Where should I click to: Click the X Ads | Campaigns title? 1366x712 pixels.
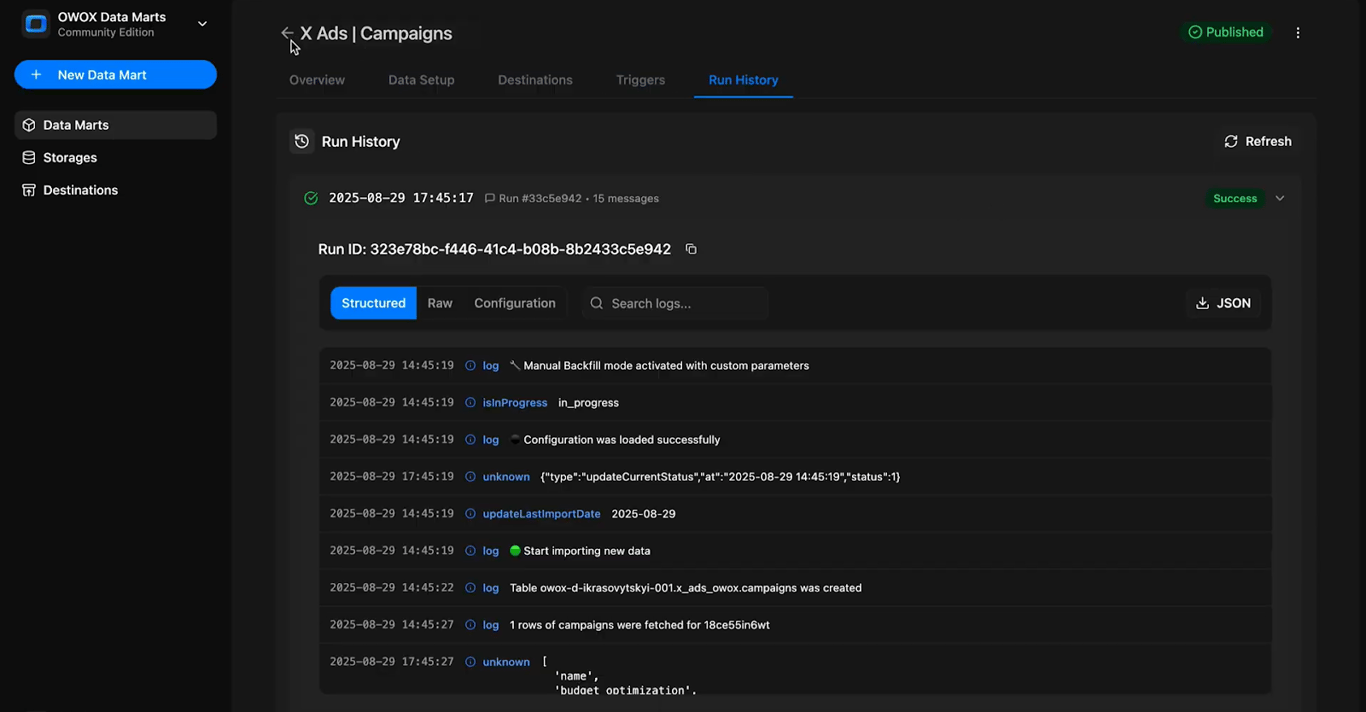click(376, 33)
